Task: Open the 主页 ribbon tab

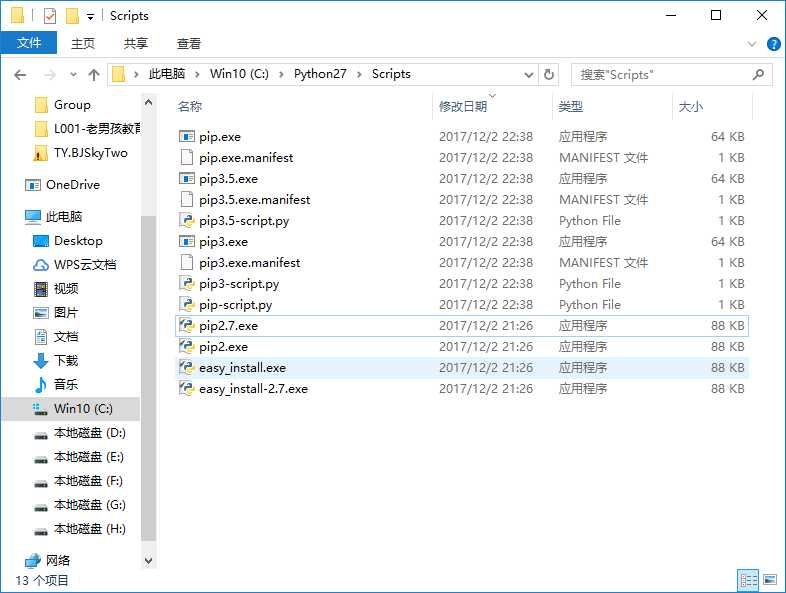Action: [x=83, y=44]
